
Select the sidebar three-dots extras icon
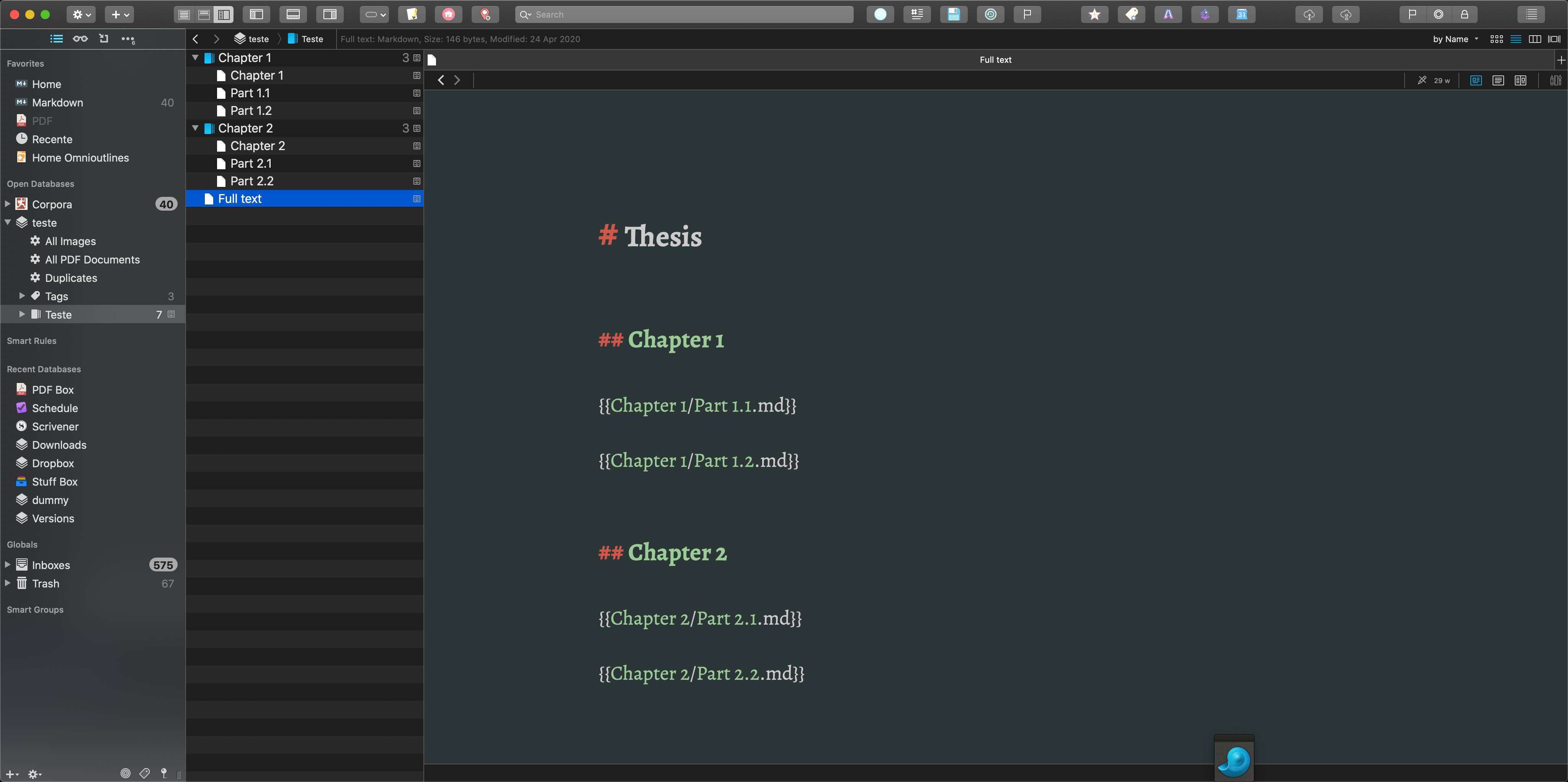click(x=128, y=39)
